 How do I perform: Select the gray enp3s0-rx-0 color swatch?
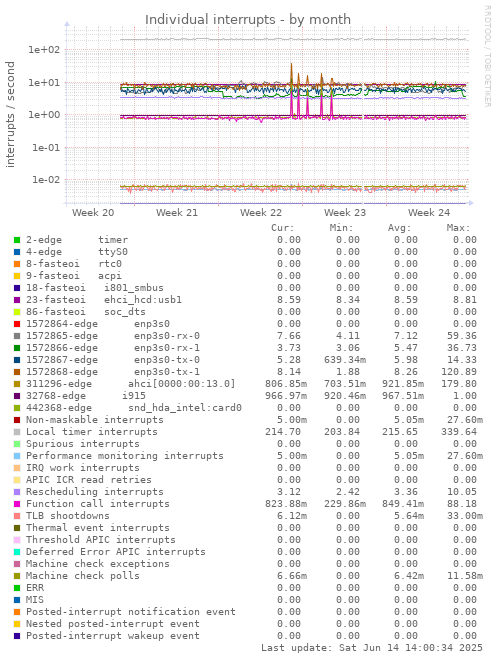(17, 336)
